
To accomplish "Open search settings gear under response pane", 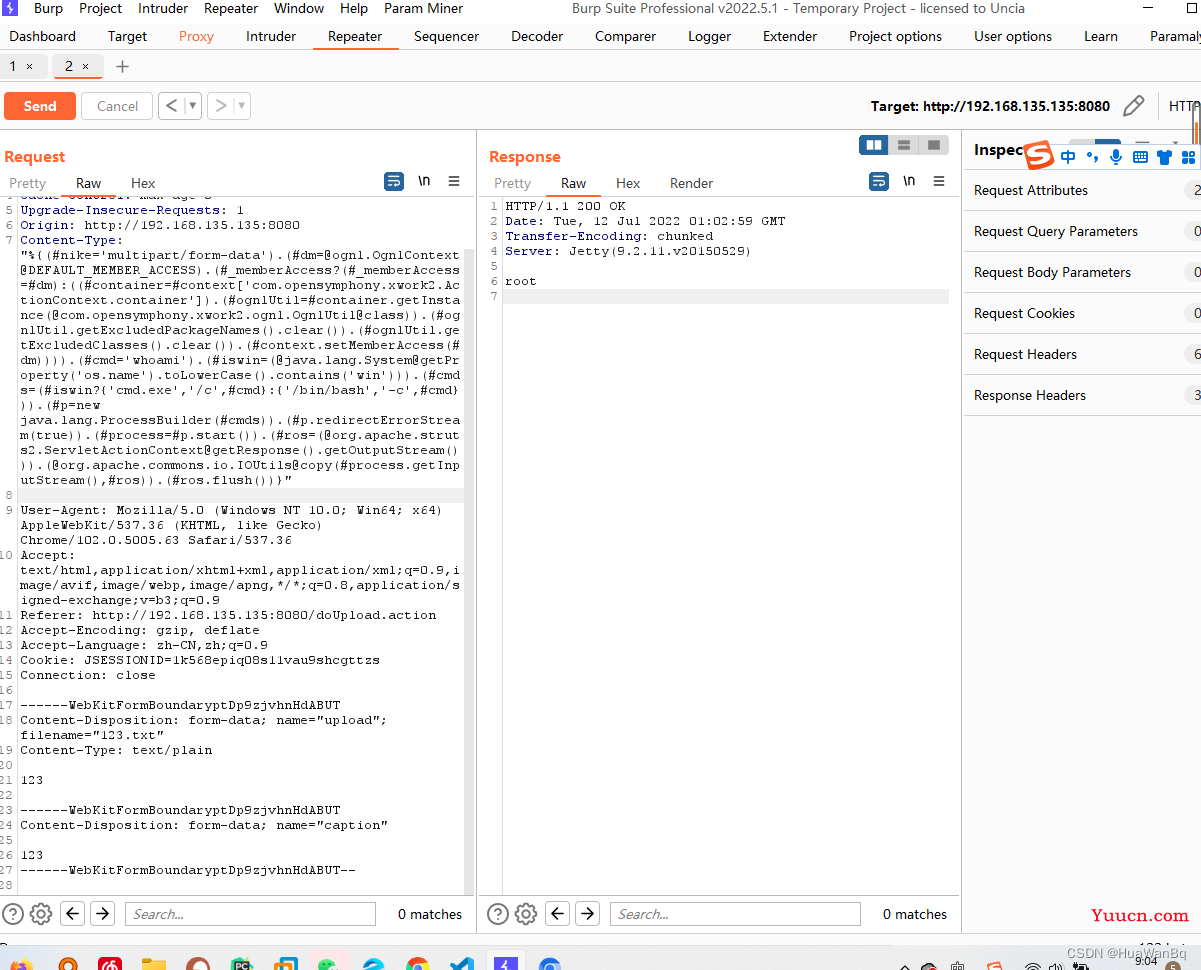I will (x=526, y=913).
